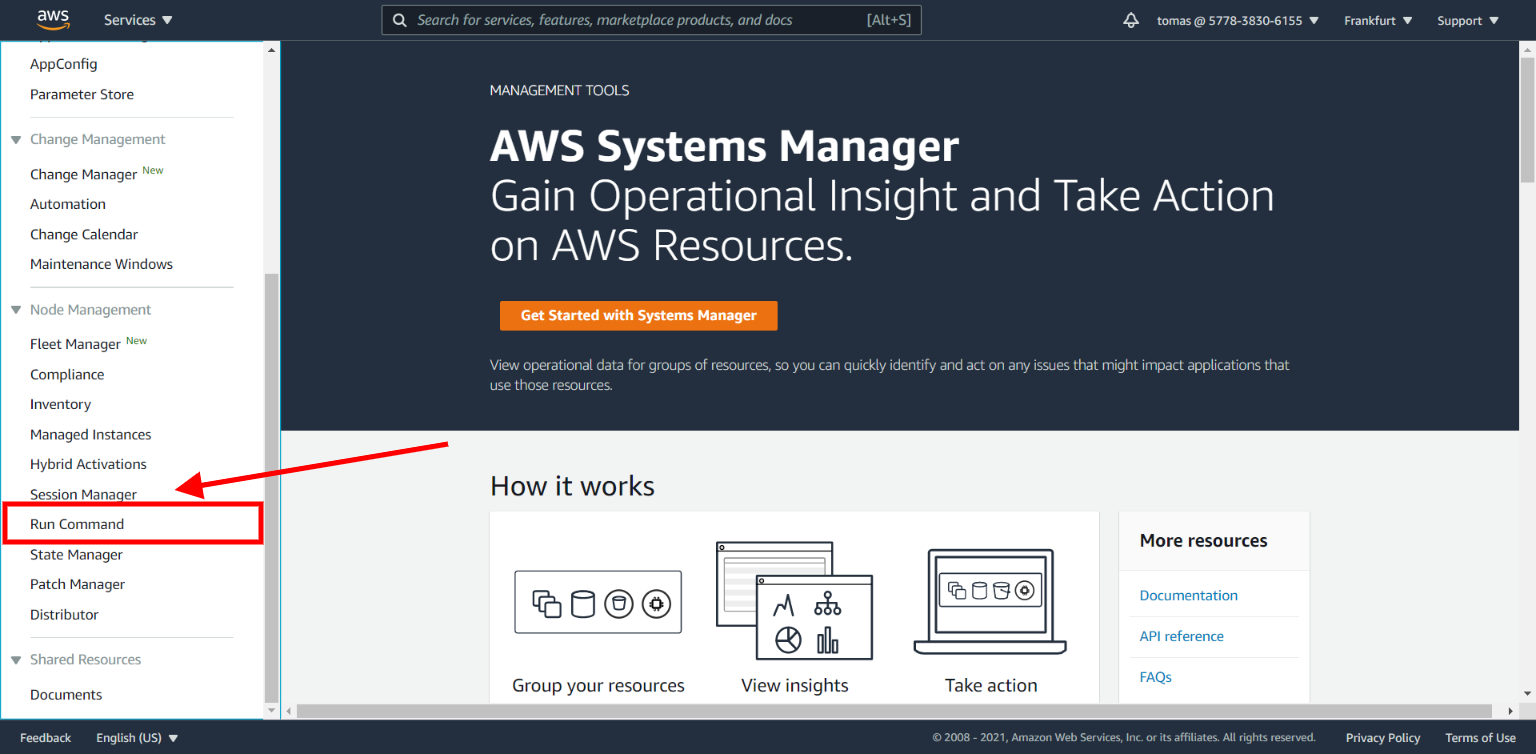
Task: Open the English (US) language dropdown
Action: [136, 737]
